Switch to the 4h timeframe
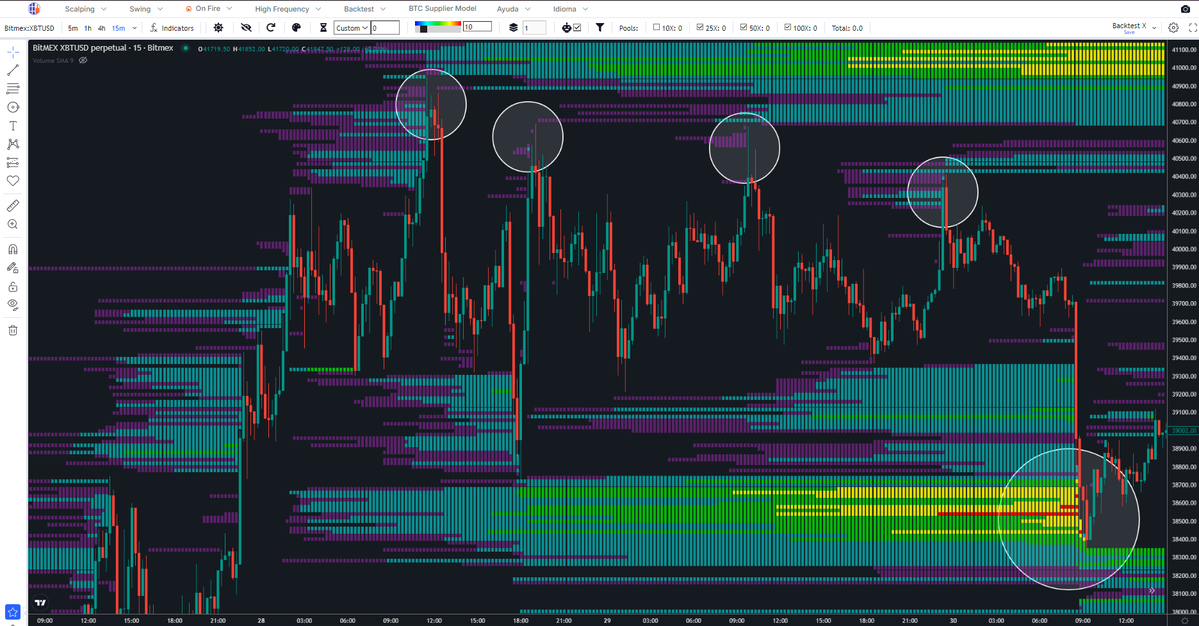1199x626 pixels. pos(102,28)
